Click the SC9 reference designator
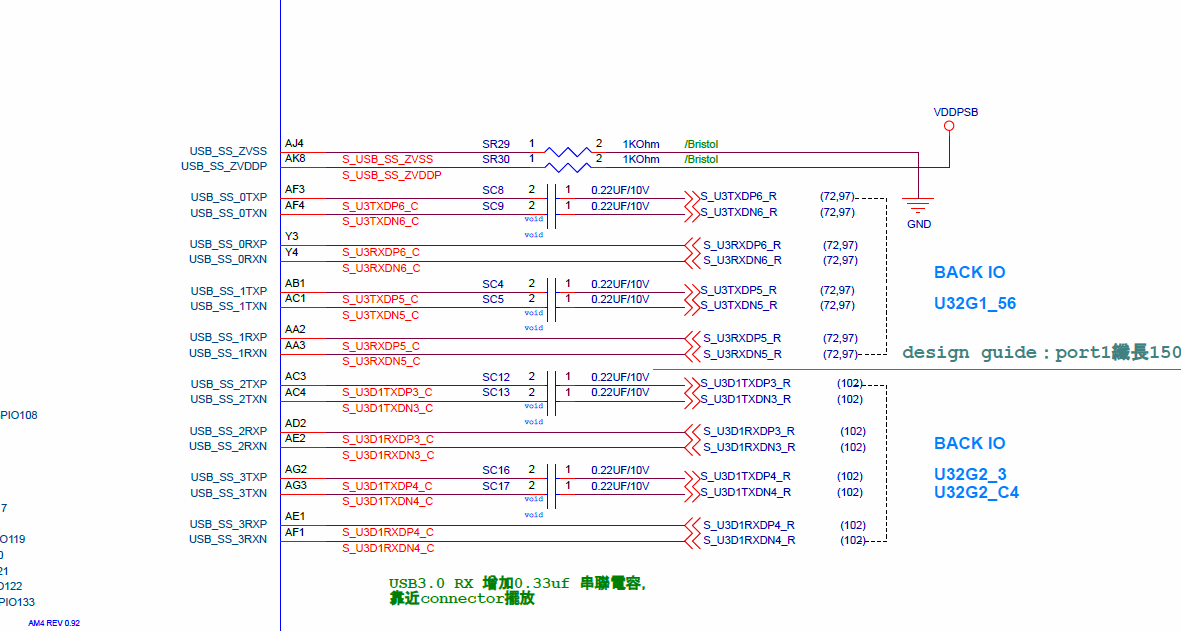The width and height of the screenshot is (1181, 631). point(493,206)
